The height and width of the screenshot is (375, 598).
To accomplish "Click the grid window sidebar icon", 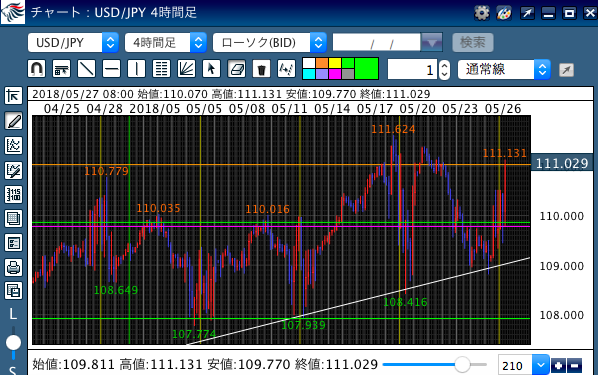I will coord(13,219).
